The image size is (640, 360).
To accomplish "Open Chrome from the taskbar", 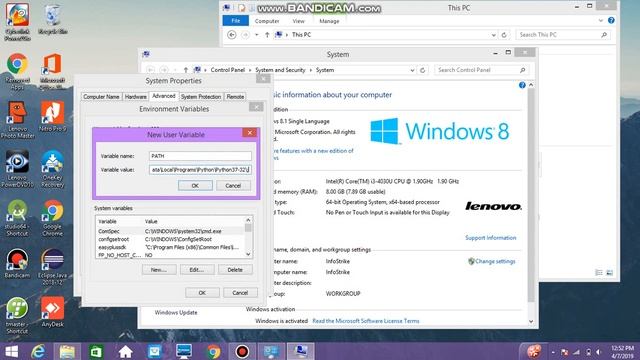I will [213, 351].
